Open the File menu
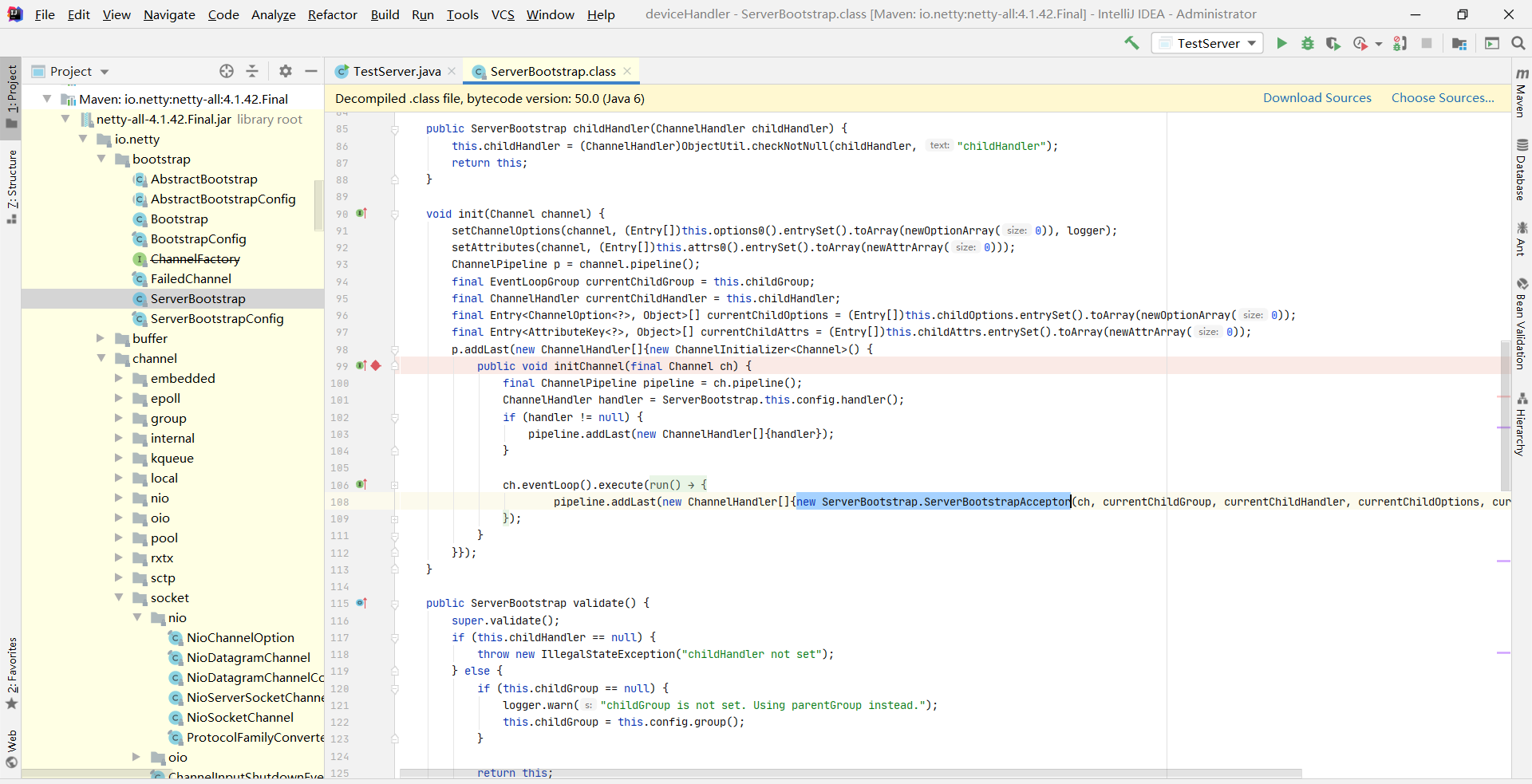 [x=45, y=14]
